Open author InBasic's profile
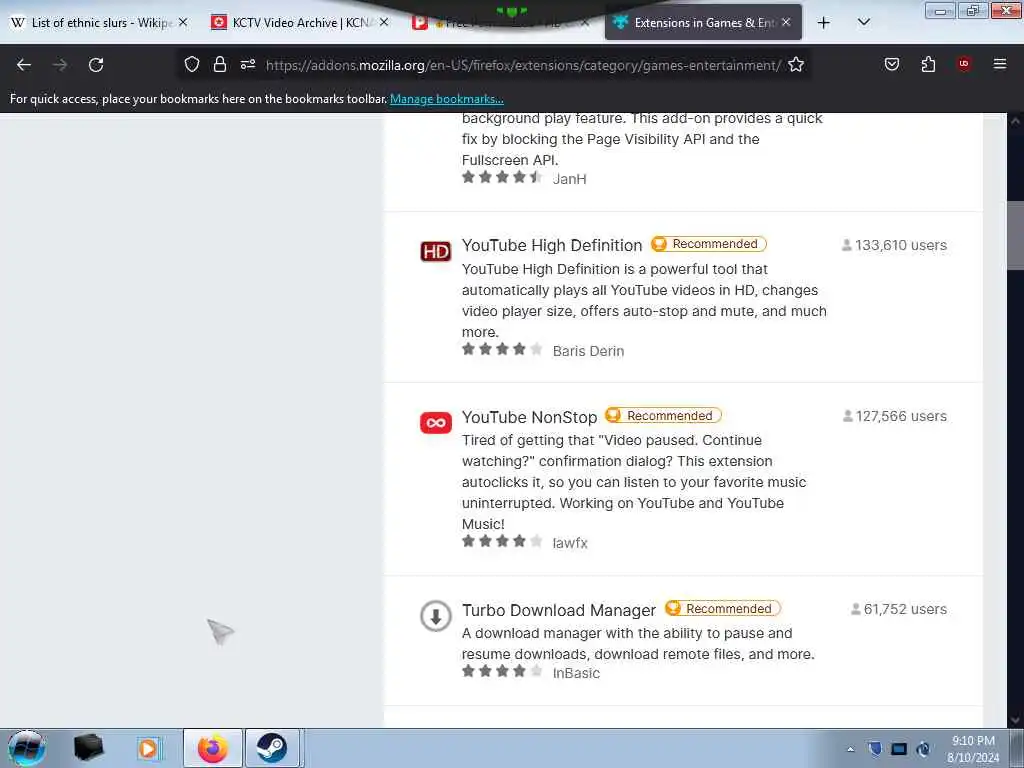 (x=576, y=673)
